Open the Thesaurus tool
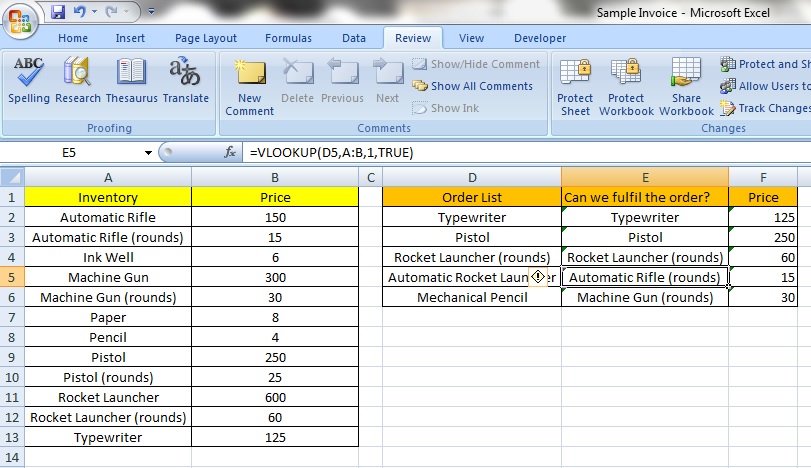The height and width of the screenshot is (468, 811). [131, 80]
